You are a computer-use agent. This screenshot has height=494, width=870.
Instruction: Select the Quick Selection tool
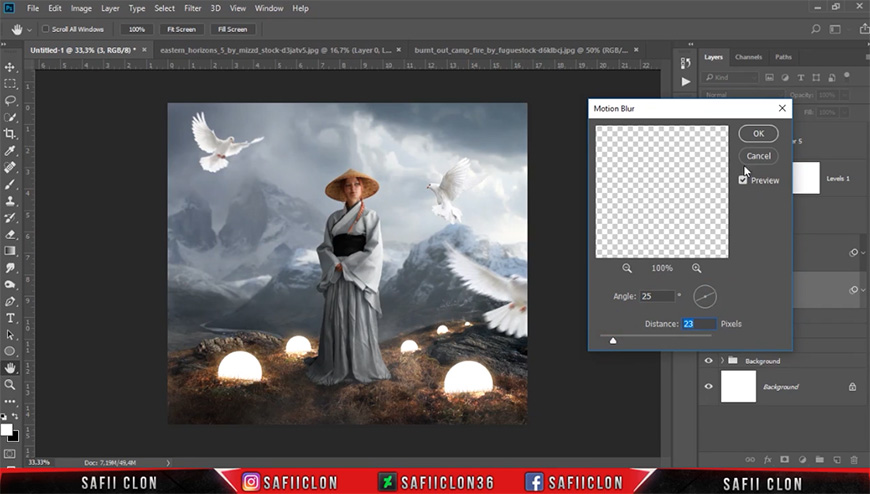(x=10, y=117)
